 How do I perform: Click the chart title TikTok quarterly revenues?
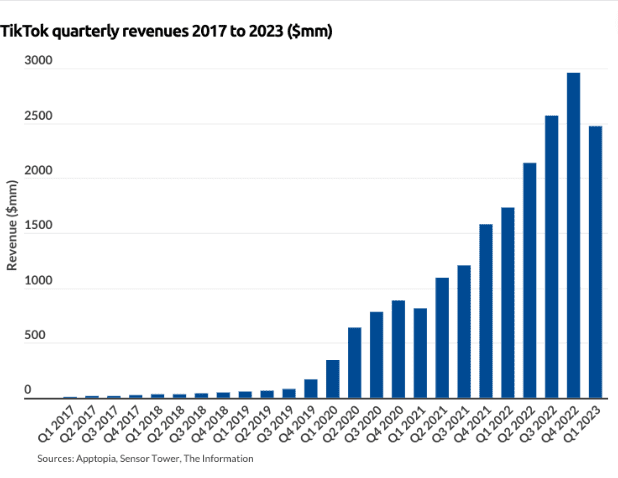coord(166,31)
